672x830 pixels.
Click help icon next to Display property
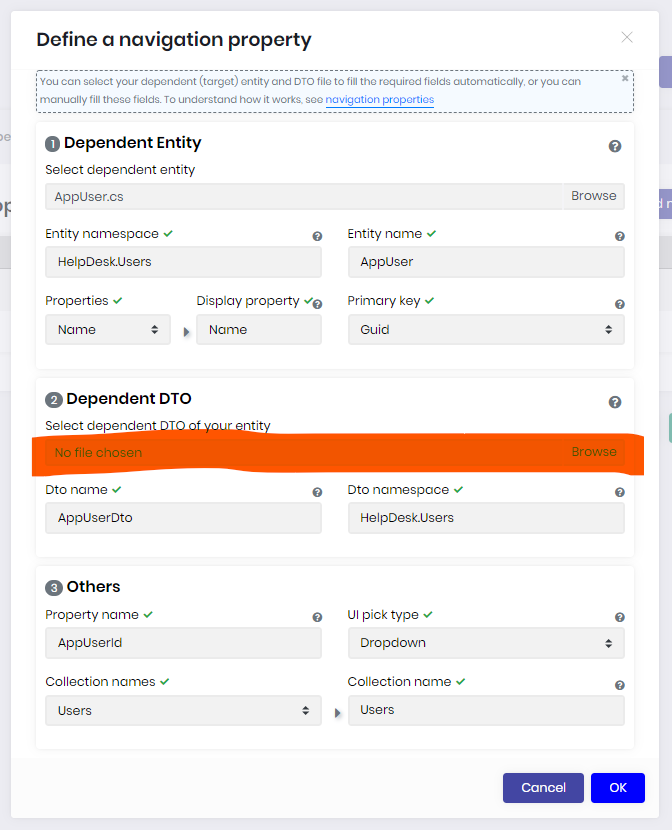click(317, 304)
